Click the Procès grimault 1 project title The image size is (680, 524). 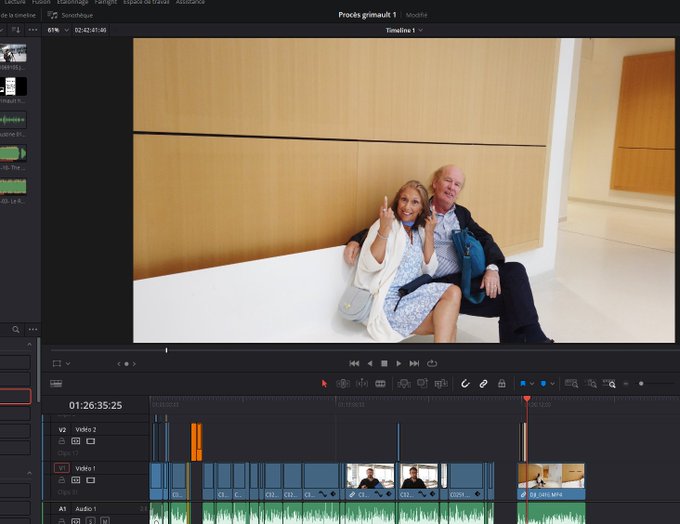point(367,15)
